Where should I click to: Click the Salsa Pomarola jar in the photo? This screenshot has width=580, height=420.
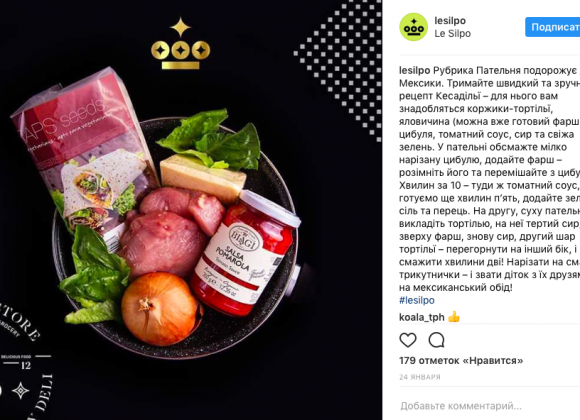pos(246,253)
